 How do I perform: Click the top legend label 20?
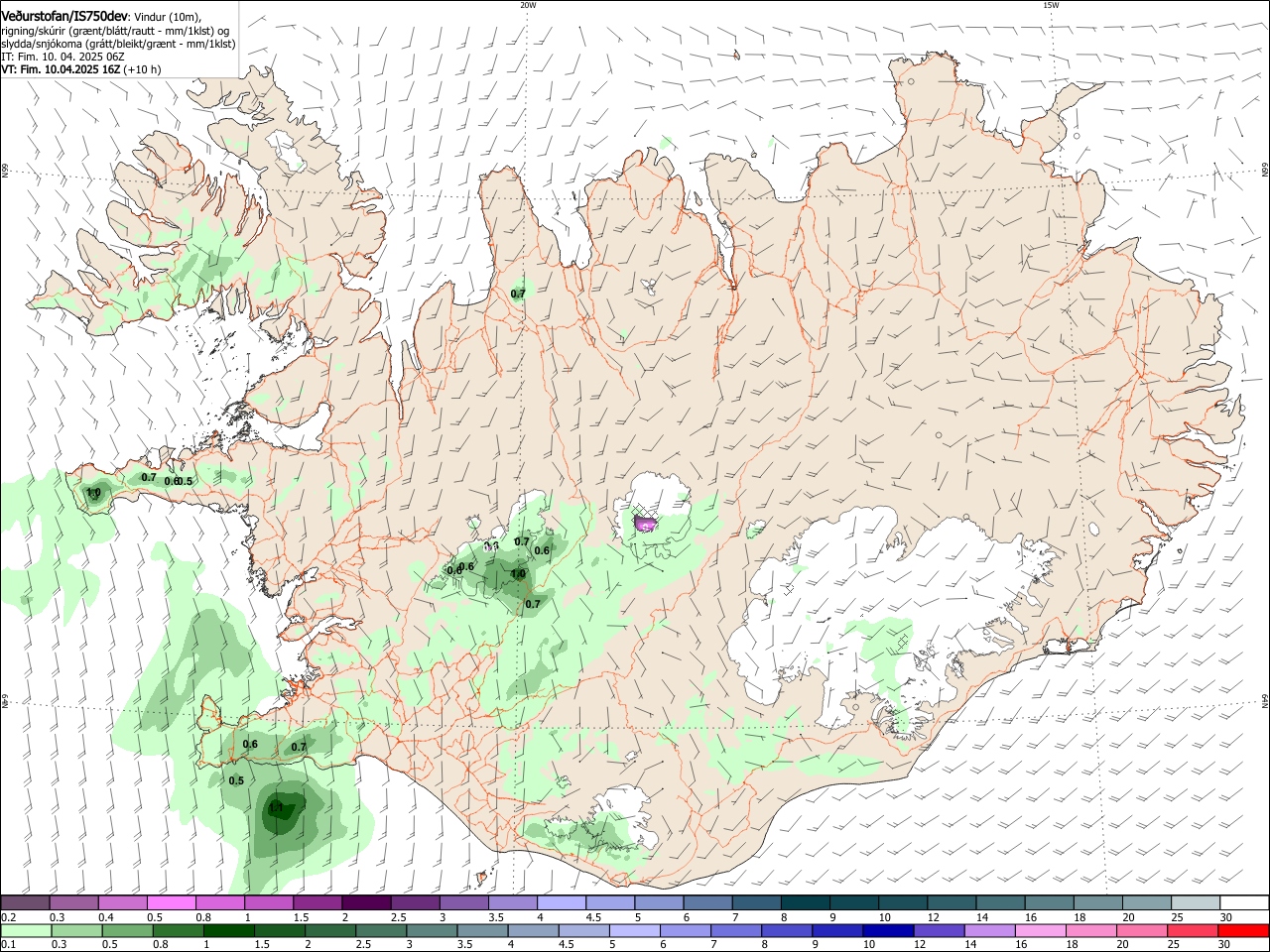(x=1128, y=917)
